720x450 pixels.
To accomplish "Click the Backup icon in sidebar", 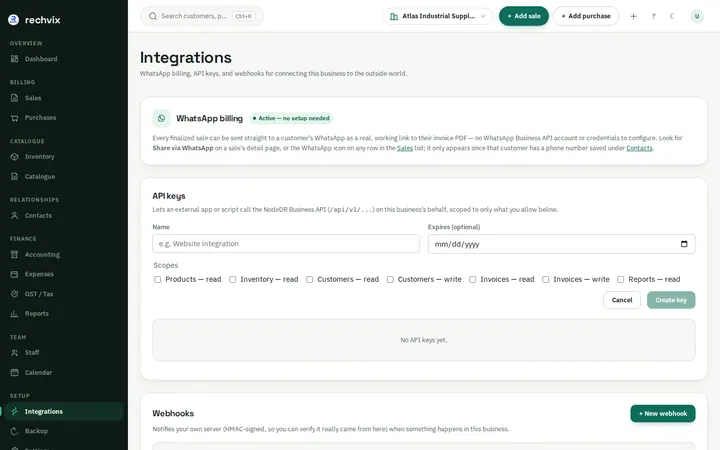I will tap(15, 431).
